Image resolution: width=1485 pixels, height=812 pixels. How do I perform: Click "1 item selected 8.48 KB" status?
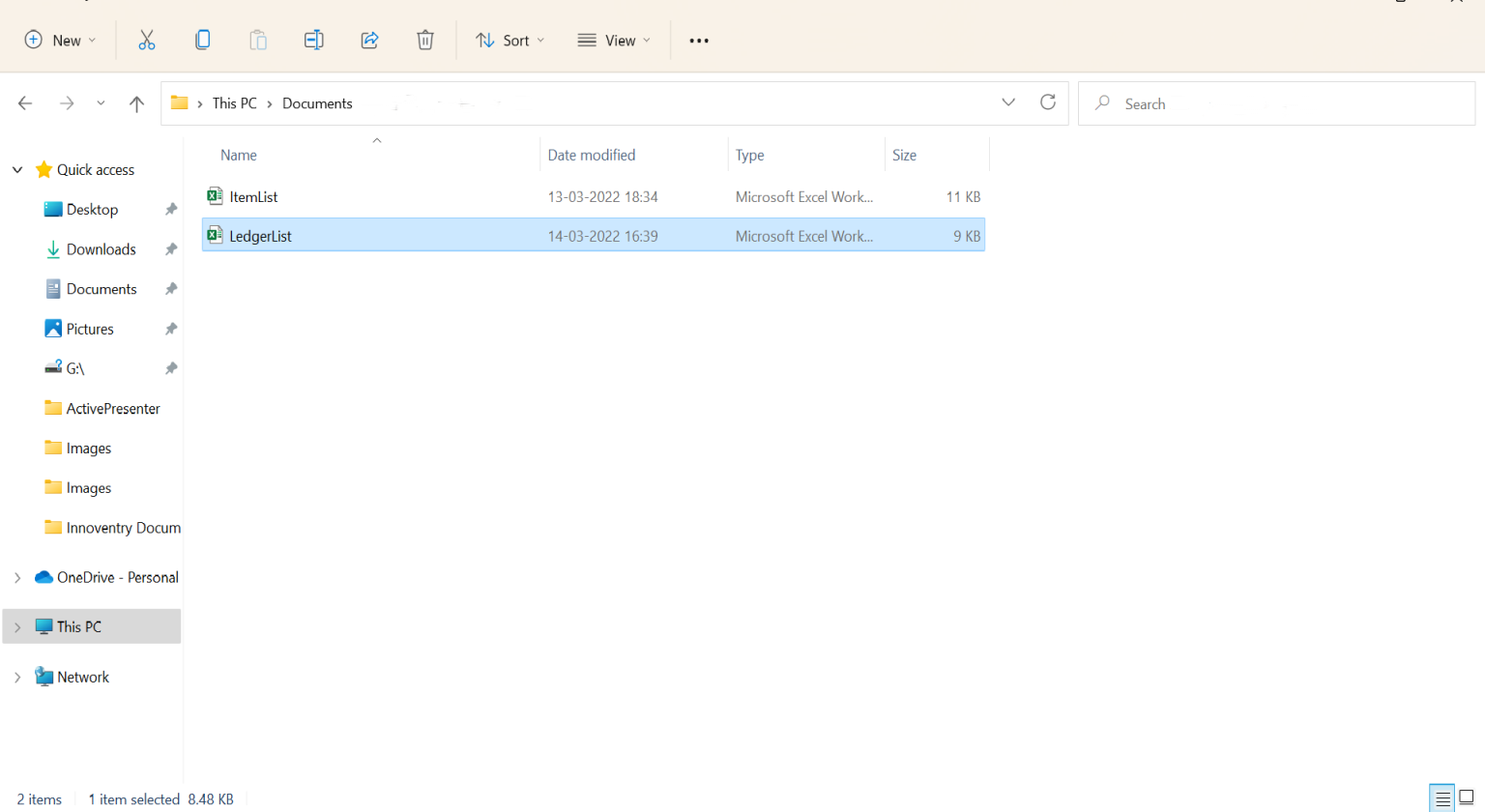[160, 799]
